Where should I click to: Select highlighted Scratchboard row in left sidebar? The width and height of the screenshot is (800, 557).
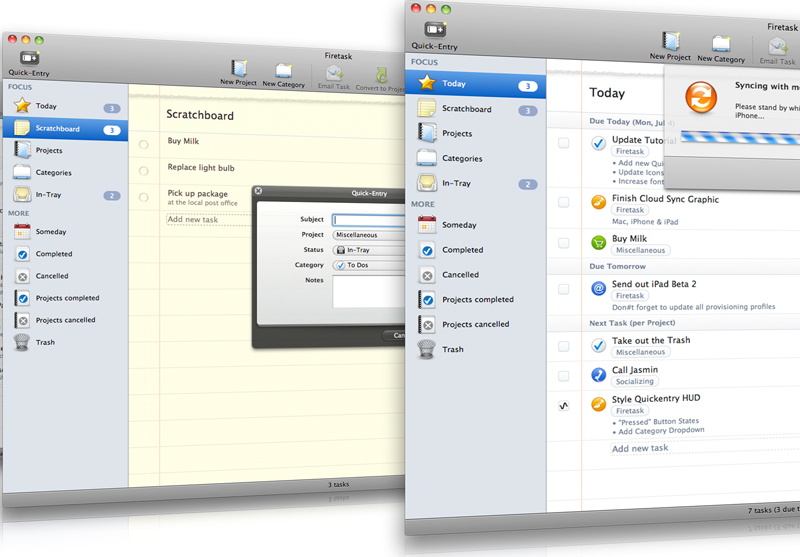[65, 129]
